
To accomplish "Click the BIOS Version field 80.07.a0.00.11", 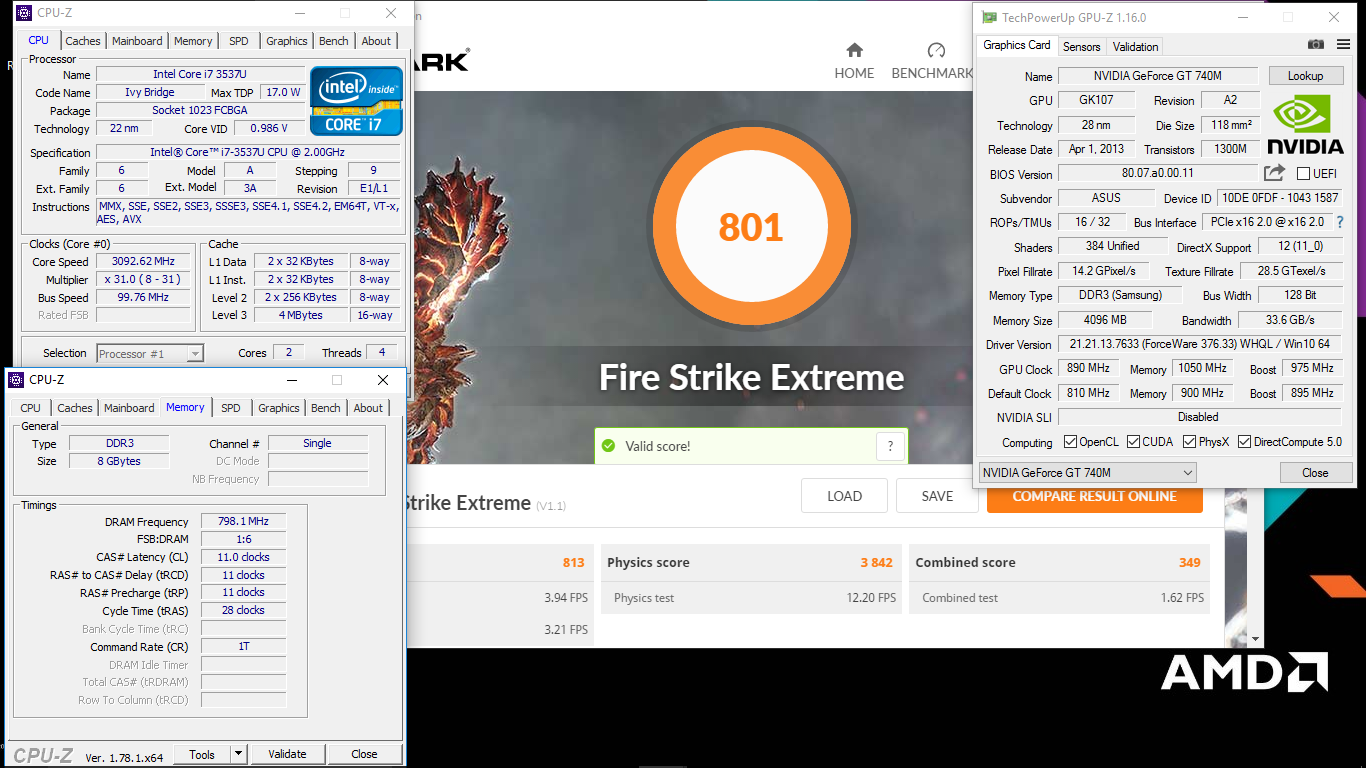I will (x=1157, y=173).
